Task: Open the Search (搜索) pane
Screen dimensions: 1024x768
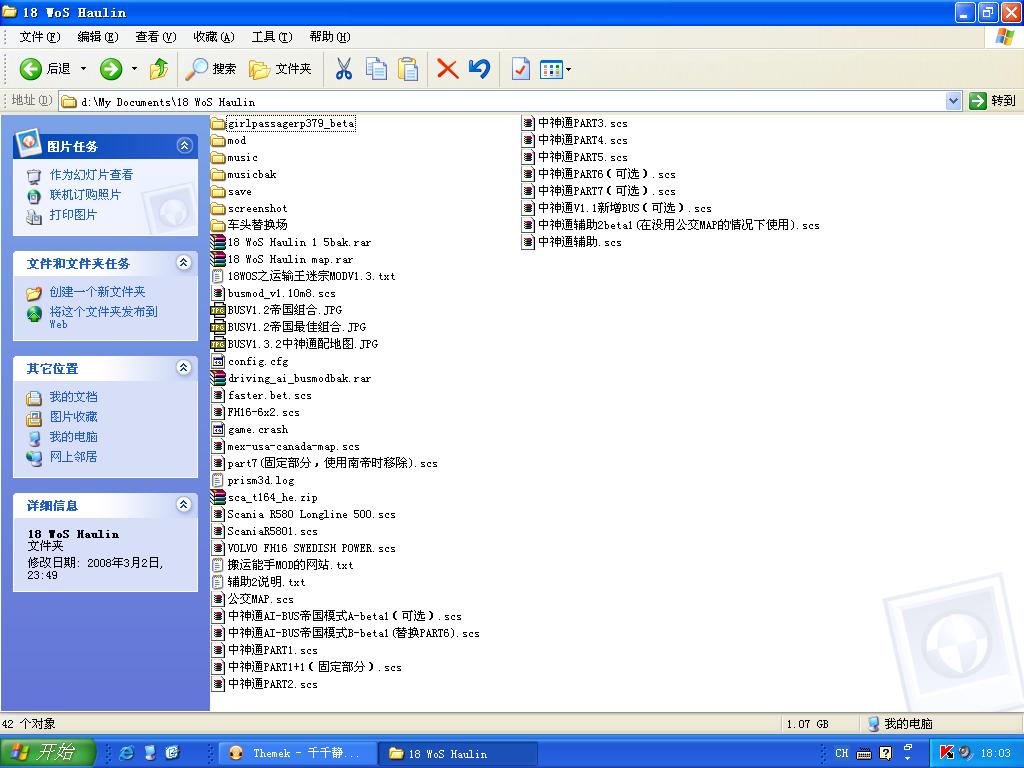Action: pyautogui.click(x=211, y=69)
